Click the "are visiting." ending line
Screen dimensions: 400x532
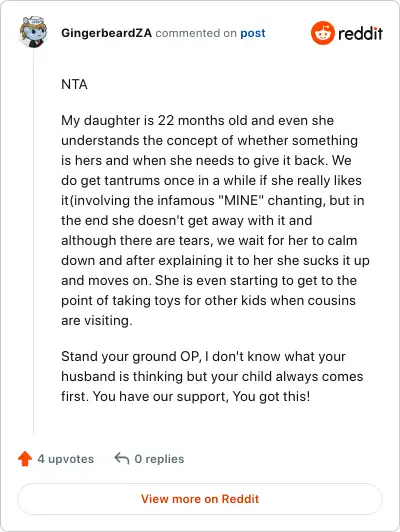coord(97,320)
